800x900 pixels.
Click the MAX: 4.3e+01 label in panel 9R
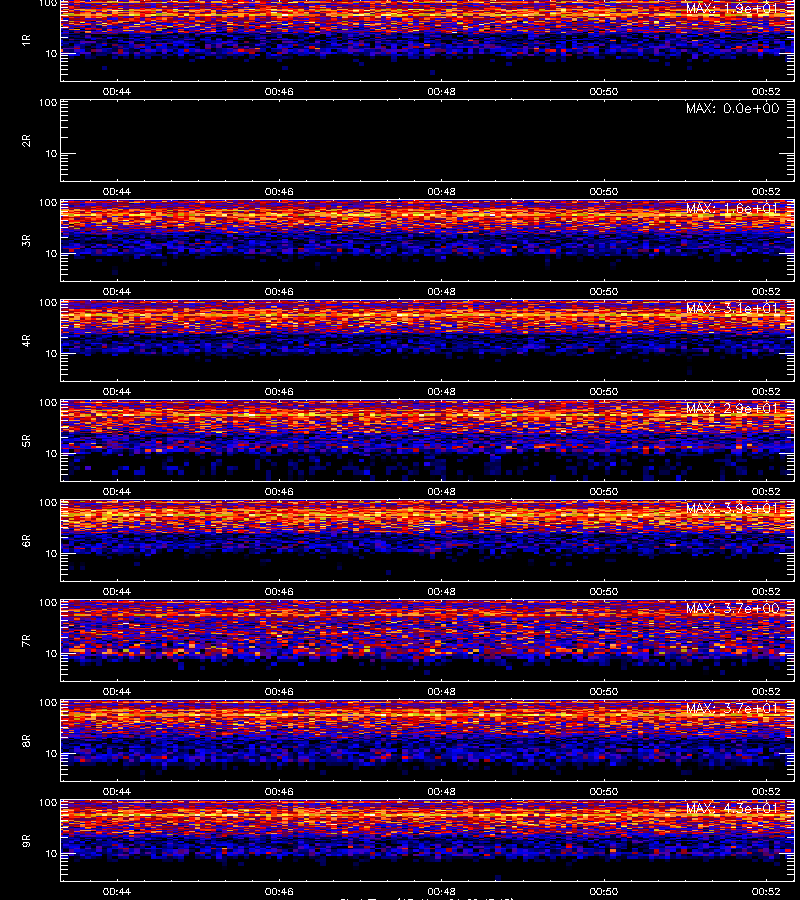(732, 808)
